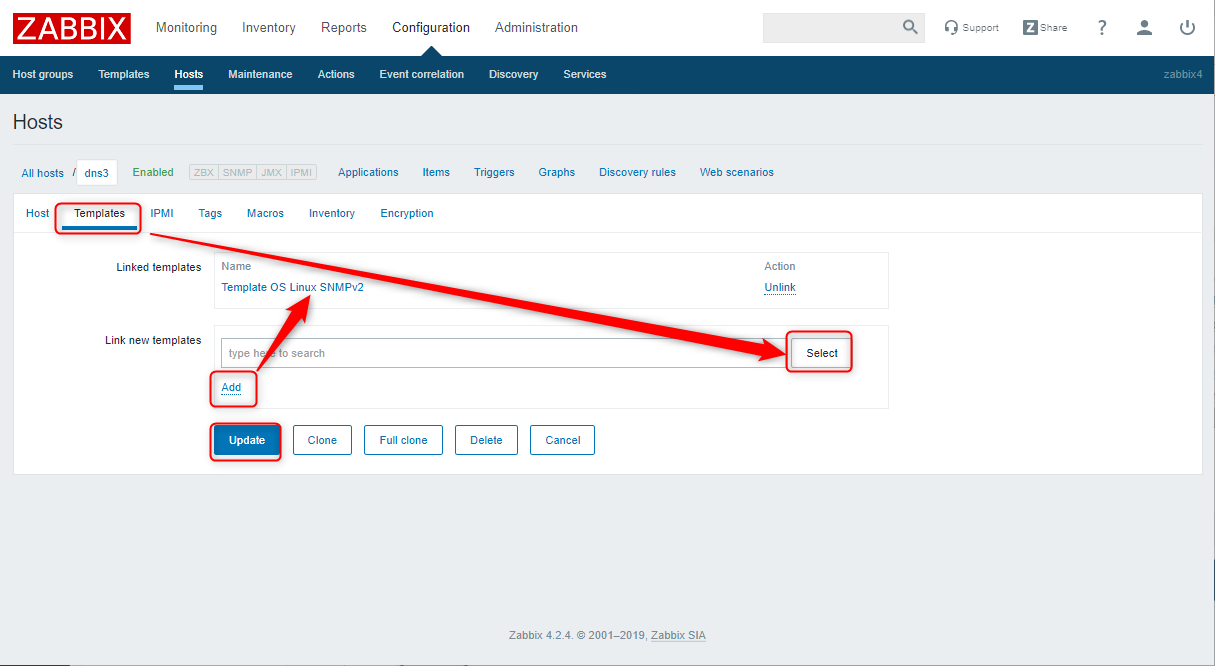1215x666 pixels.
Task: Open the Triggers link
Action: click(494, 172)
